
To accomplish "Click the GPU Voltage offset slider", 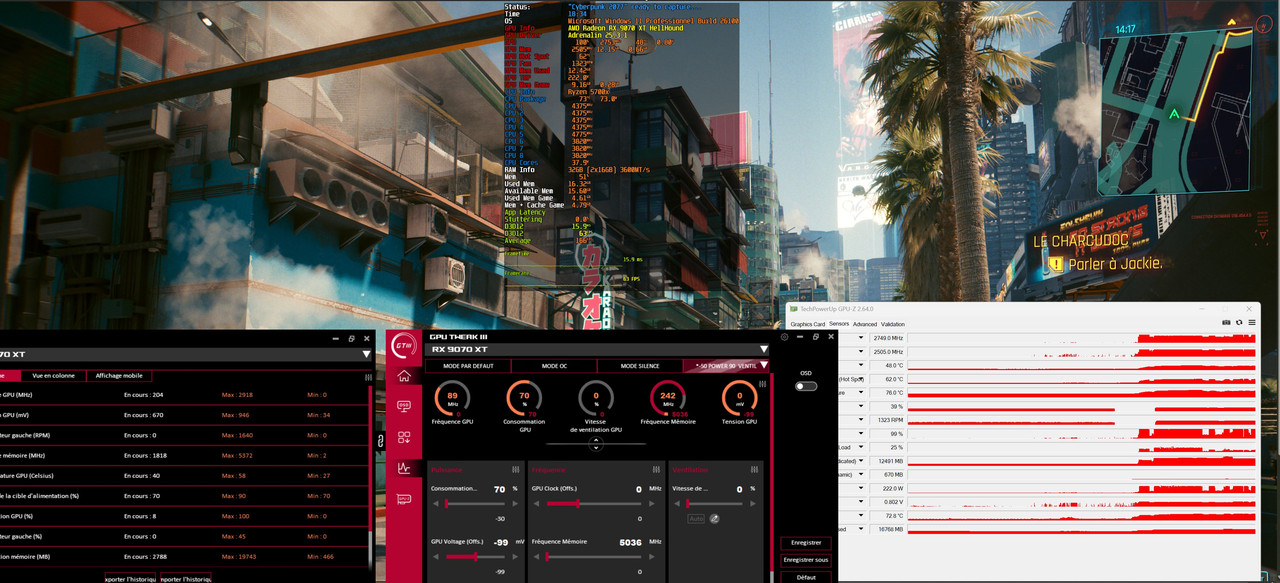I will coord(475,556).
